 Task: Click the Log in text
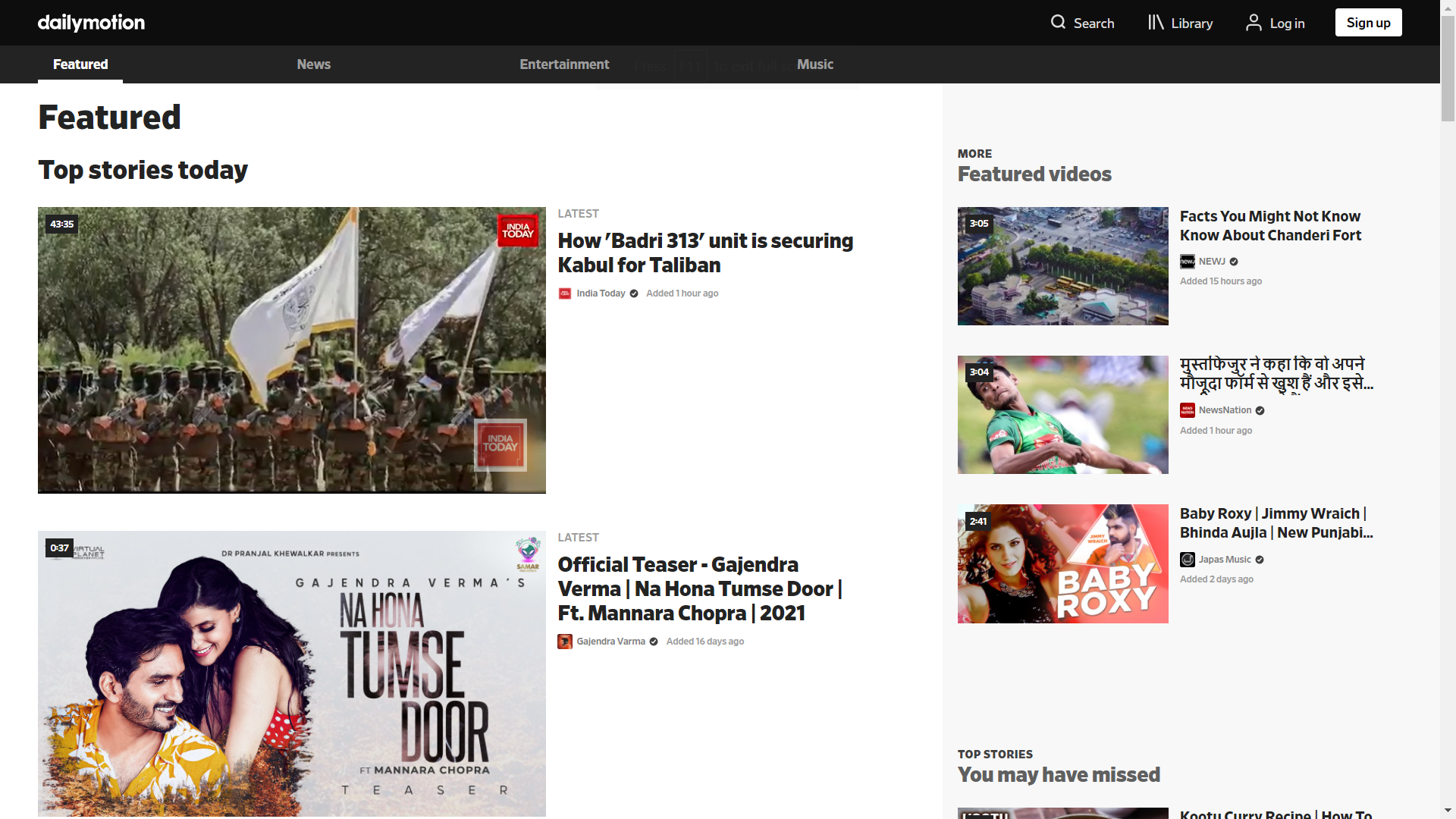(x=1287, y=24)
